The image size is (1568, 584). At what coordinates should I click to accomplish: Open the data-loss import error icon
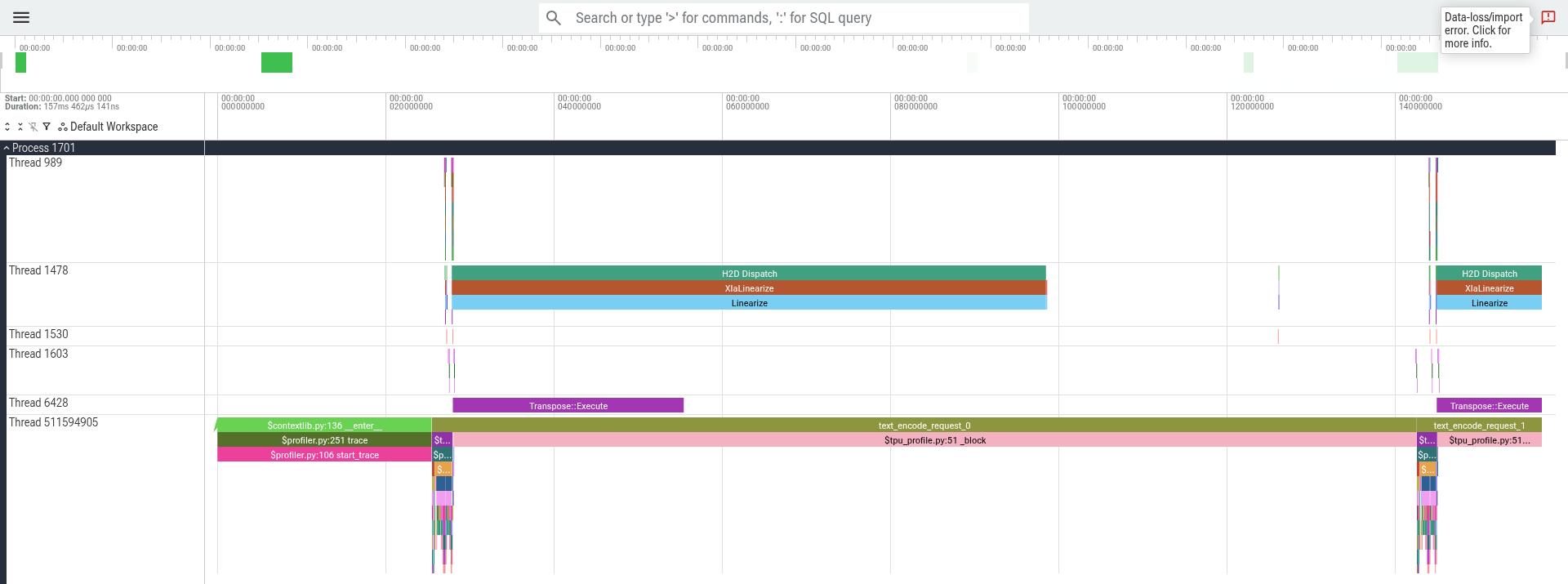pos(1548,17)
